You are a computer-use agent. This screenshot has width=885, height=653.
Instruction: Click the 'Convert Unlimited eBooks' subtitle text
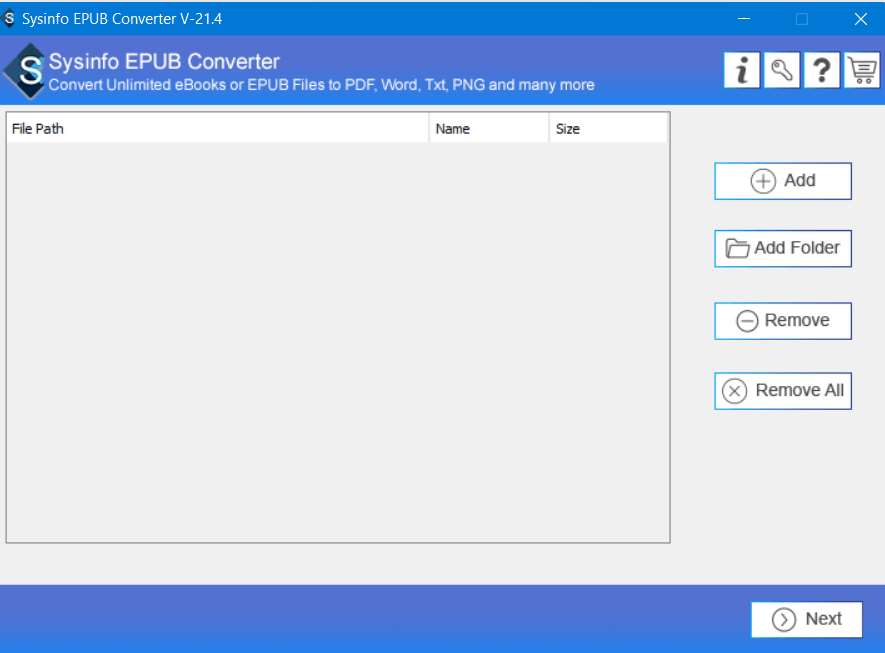[322, 85]
